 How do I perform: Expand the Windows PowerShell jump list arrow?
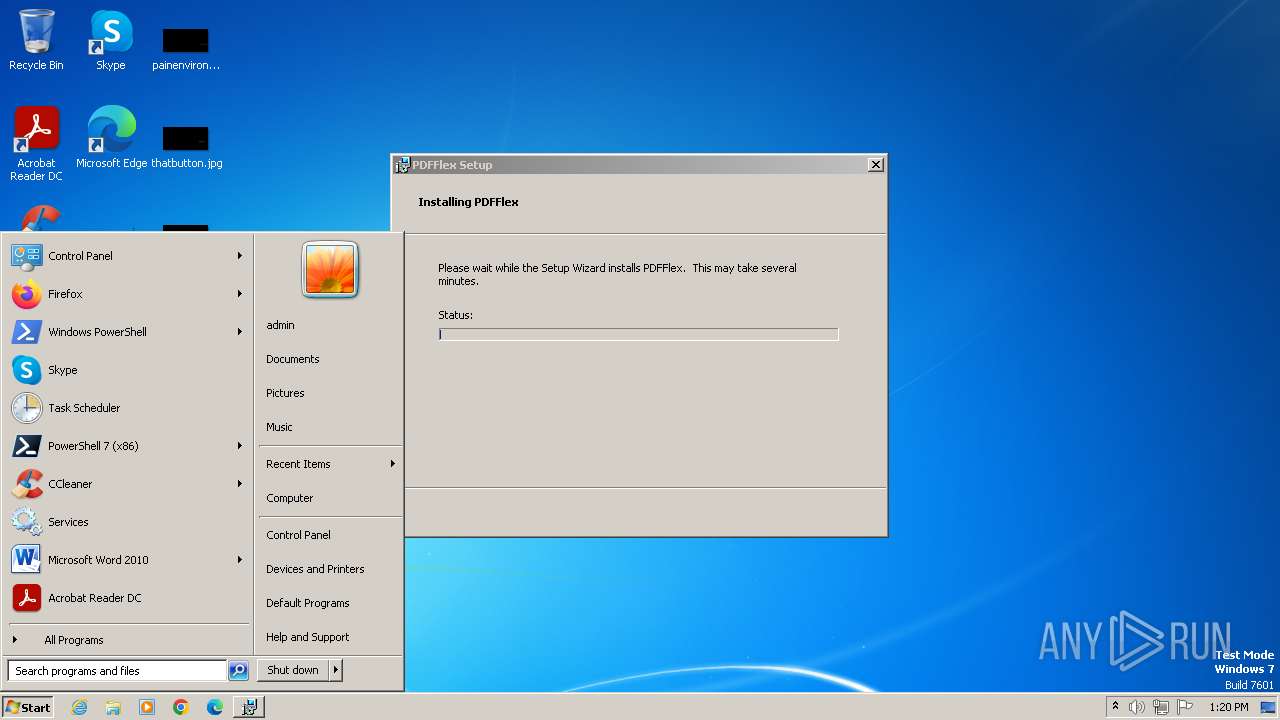click(x=240, y=332)
